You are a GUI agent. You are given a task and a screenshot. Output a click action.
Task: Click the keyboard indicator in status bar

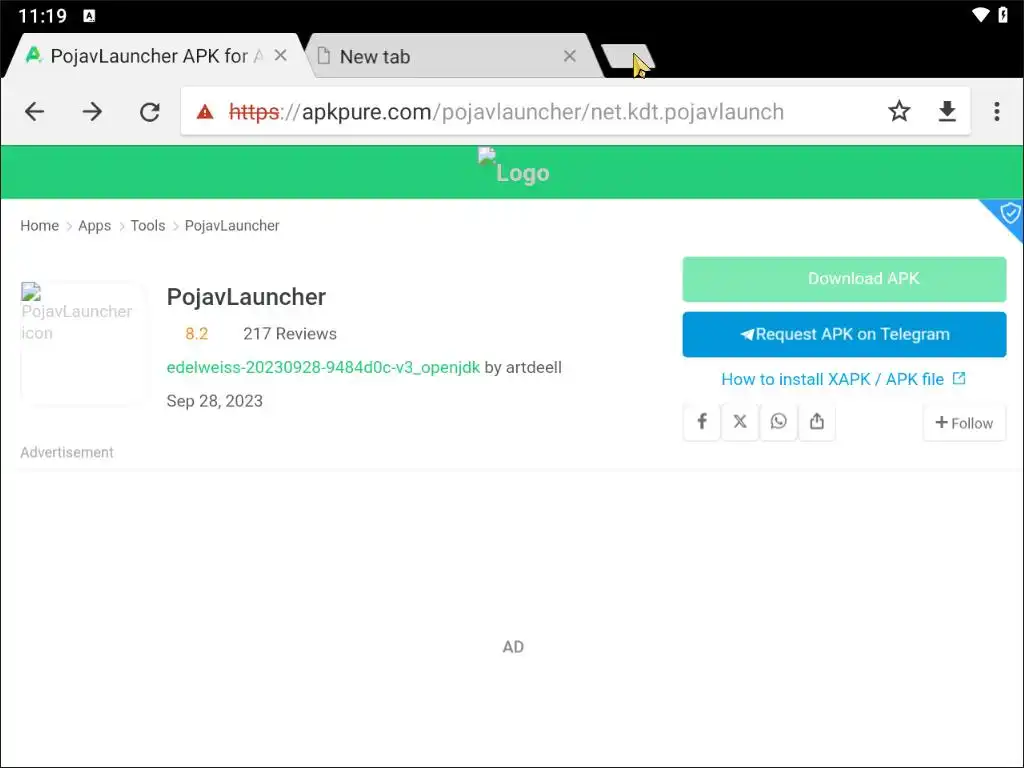click(89, 16)
